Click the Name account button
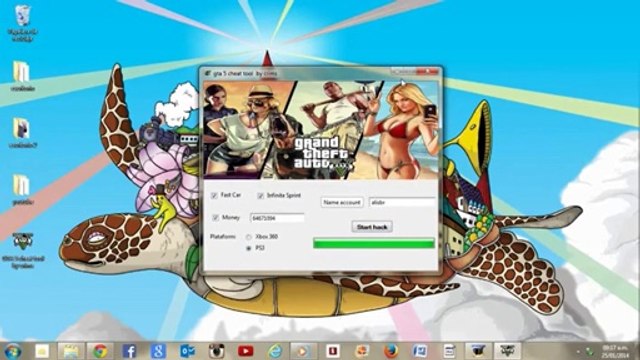Image resolution: width=640 pixels, height=360 pixels. point(342,202)
